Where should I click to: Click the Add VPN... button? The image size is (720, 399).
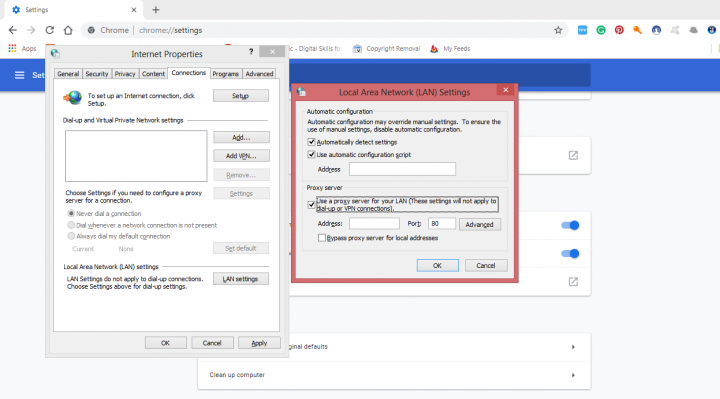pyautogui.click(x=241, y=156)
